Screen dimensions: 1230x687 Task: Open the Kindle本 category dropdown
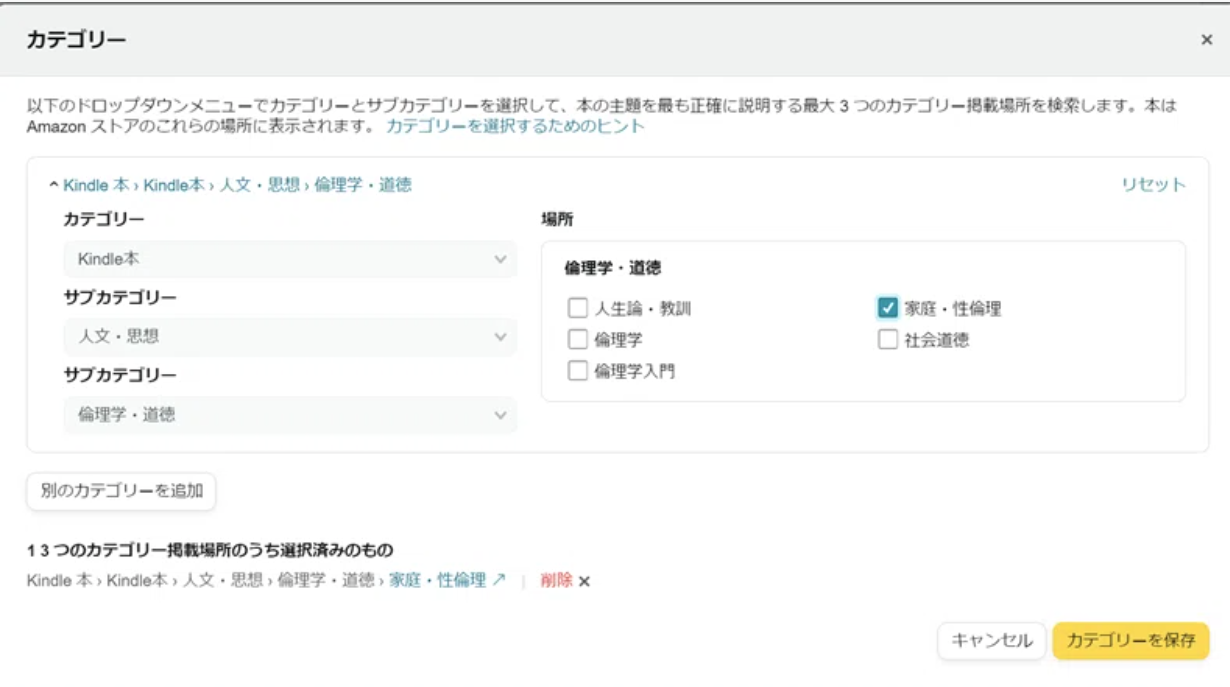coord(290,259)
